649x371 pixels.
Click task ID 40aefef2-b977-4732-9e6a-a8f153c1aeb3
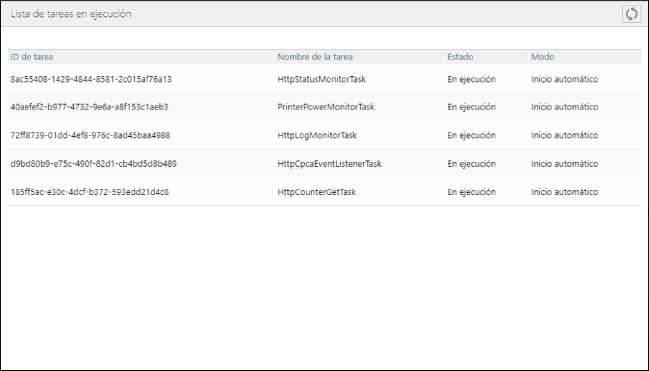89,107
